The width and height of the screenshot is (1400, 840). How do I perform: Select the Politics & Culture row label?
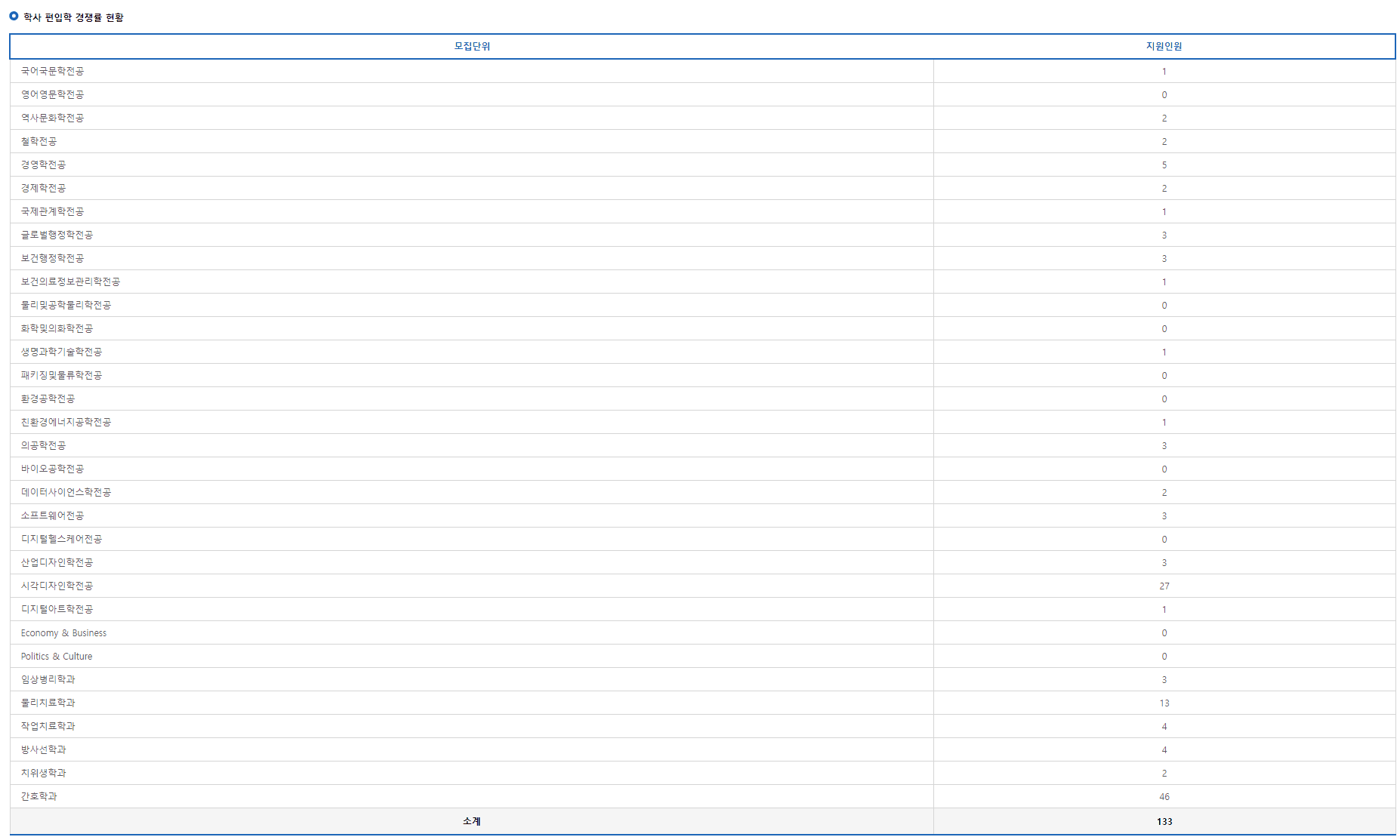pyautogui.click(x=57, y=656)
